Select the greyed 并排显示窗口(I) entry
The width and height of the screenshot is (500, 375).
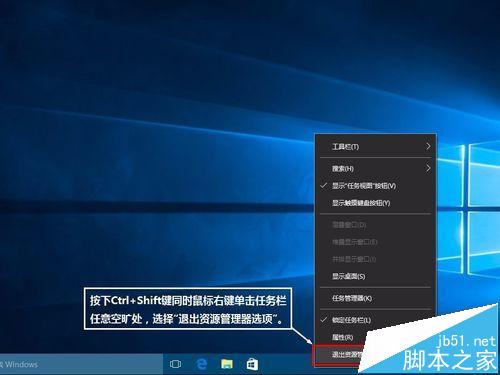click(375, 259)
